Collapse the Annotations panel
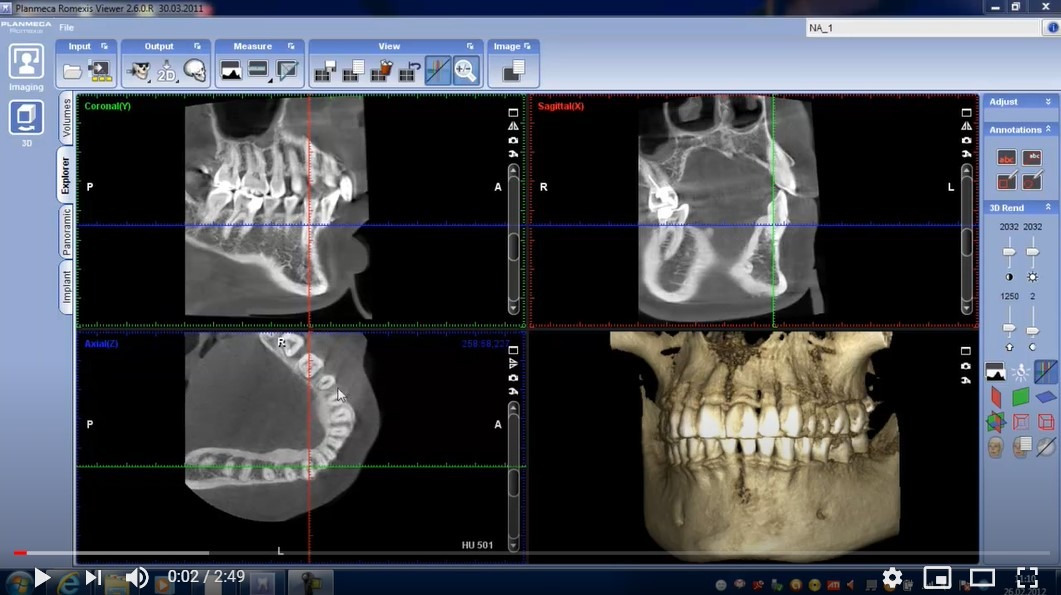Image resolution: width=1061 pixels, height=595 pixels. point(1048,130)
